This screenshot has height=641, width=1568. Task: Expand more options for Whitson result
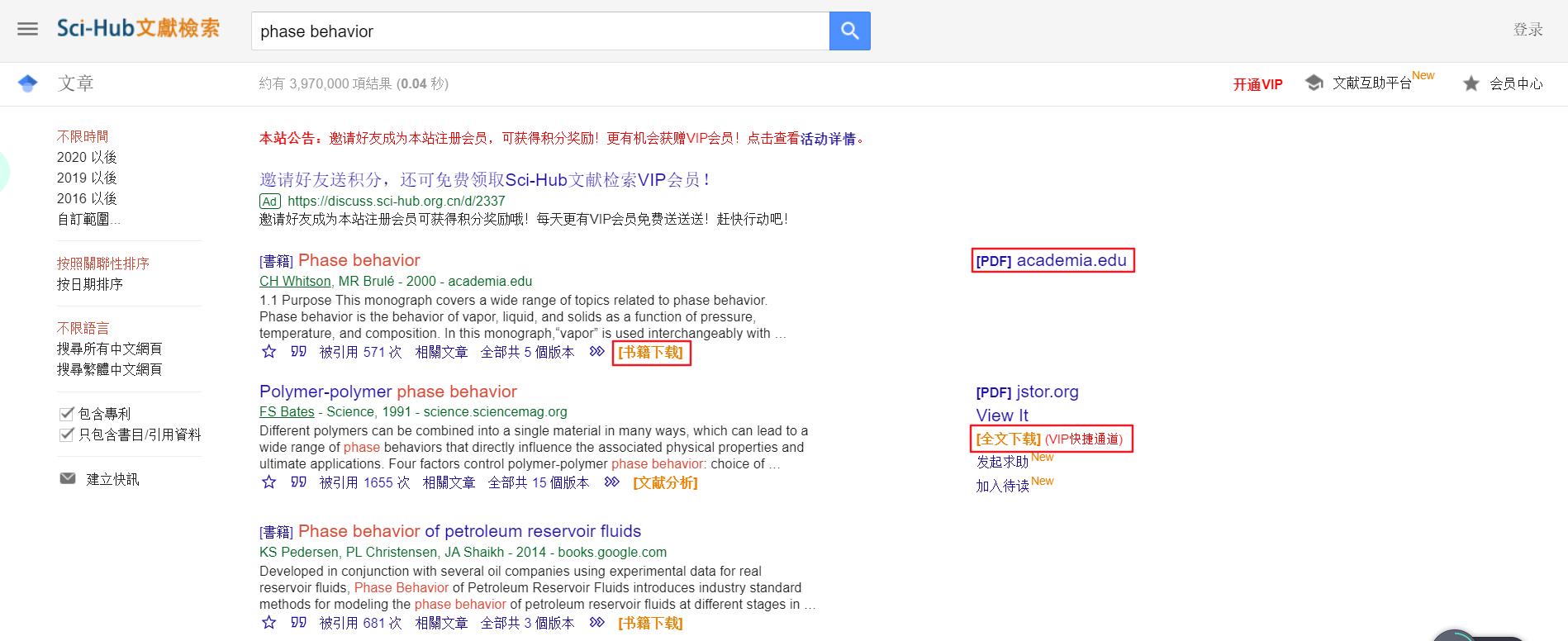tap(596, 352)
